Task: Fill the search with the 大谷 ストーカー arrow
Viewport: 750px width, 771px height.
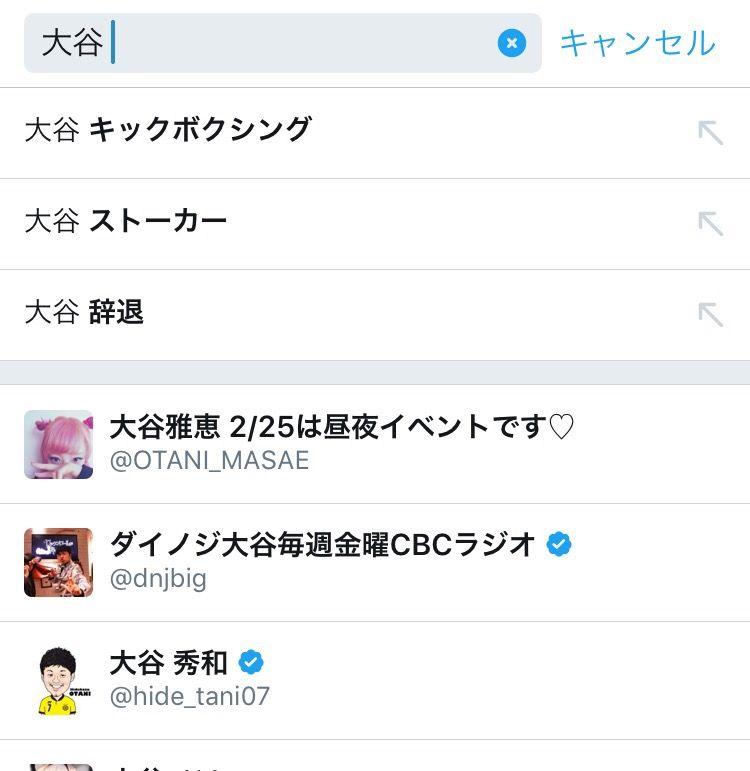Action: [711, 224]
